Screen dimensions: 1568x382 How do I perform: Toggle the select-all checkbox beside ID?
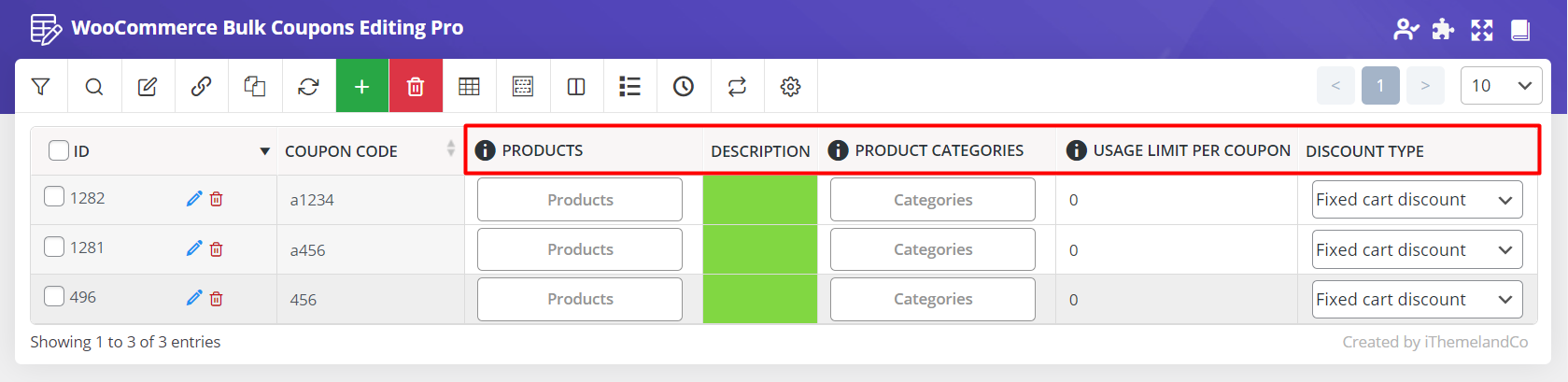click(x=59, y=150)
